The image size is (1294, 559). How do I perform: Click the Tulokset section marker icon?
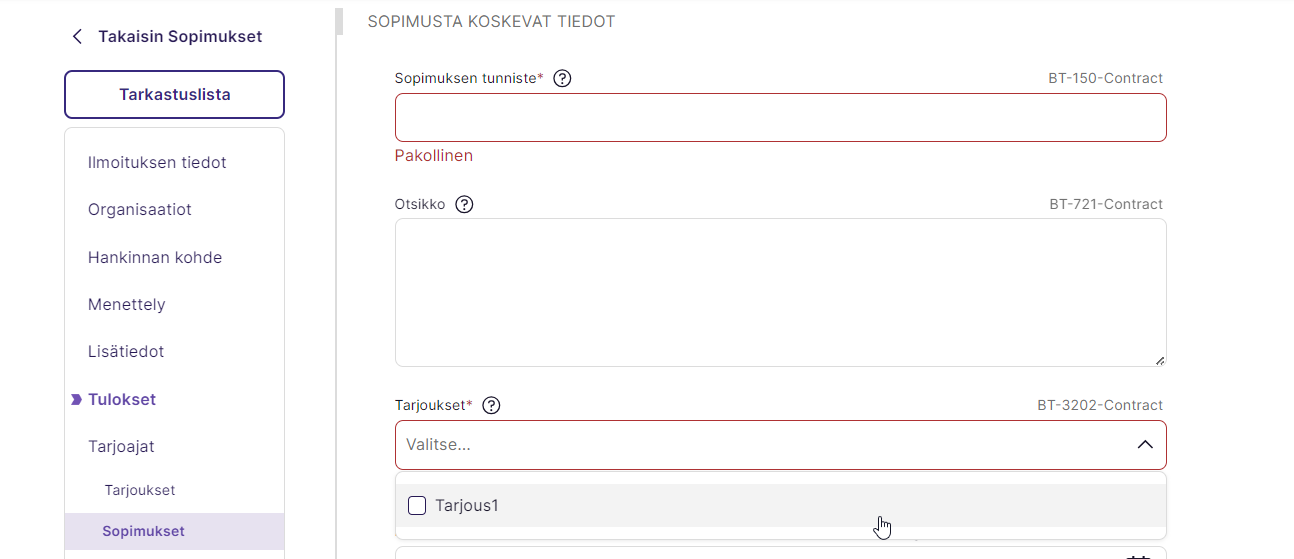76,399
